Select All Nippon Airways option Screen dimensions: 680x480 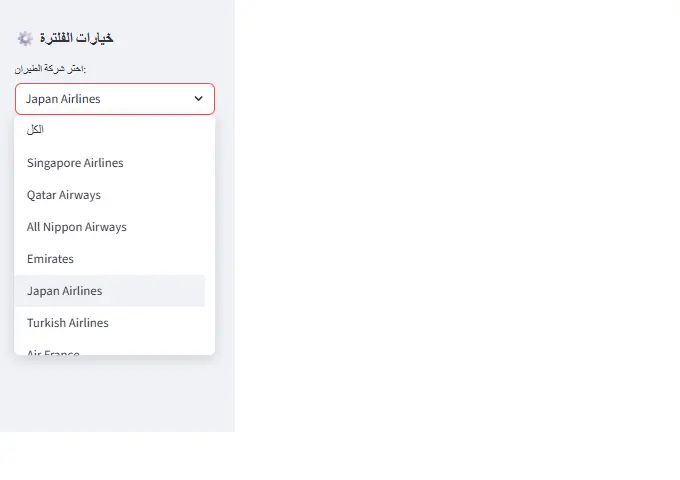click(77, 227)
